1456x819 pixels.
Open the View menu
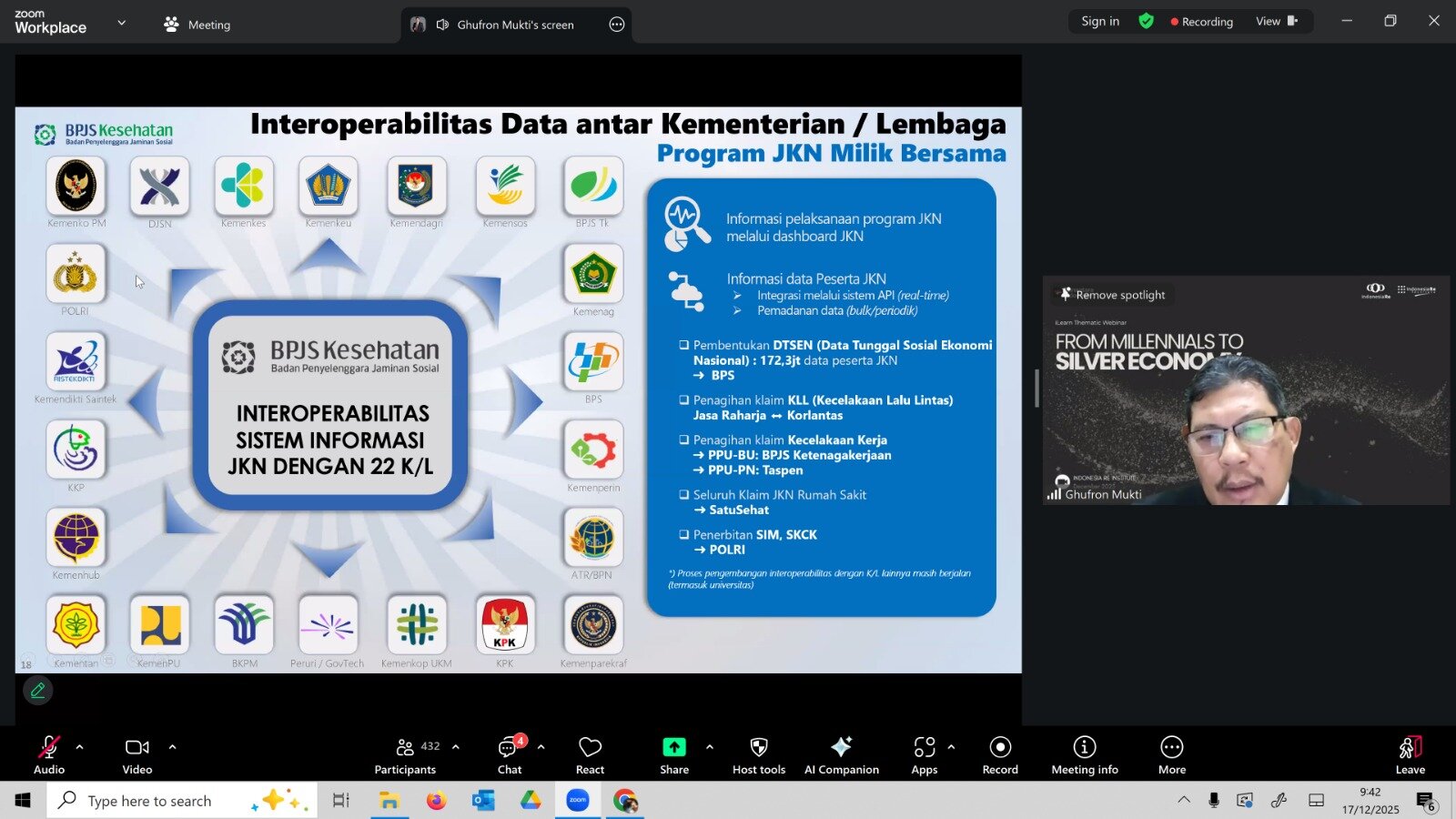point(1276,21)
